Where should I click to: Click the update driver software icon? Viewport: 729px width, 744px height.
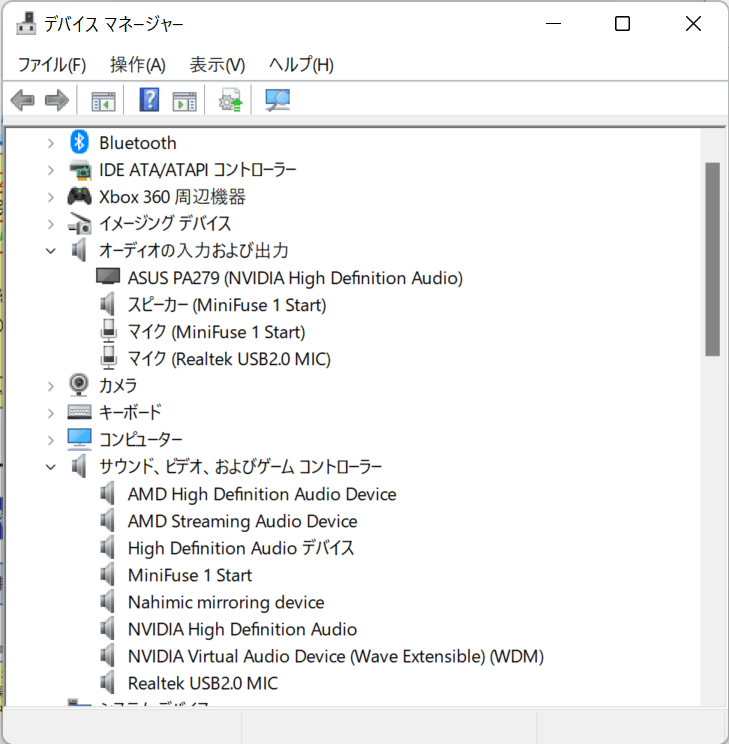click(231, 100)
